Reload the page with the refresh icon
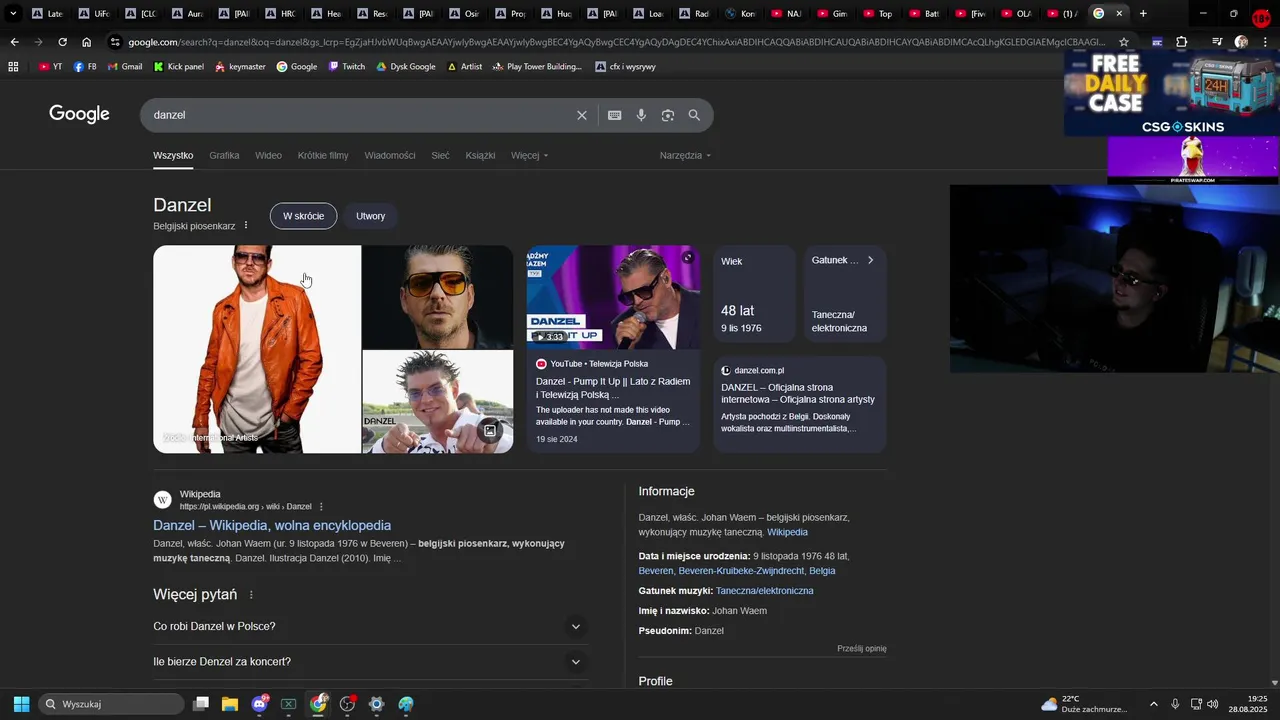The image size is (1280, 720). (x=62, y=42)
